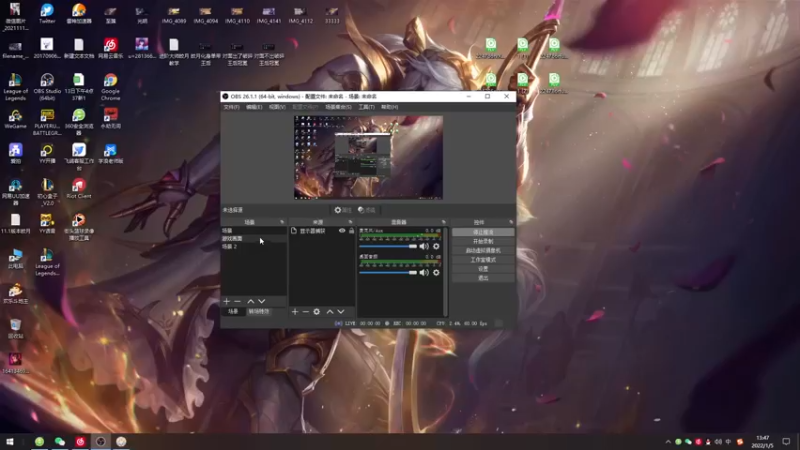The height and width of the screenshot is (450, 800).
Task: Select the 场景 2 scene
Action: click(x=253, y=246)
